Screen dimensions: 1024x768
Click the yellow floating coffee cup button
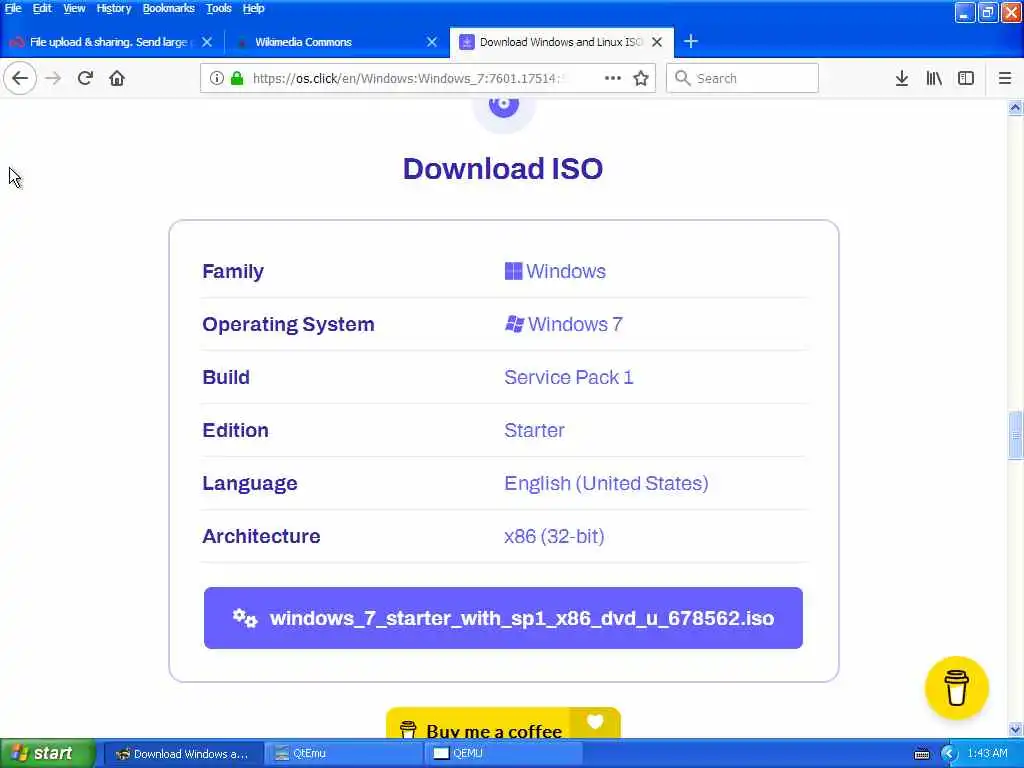pos(957,688)
